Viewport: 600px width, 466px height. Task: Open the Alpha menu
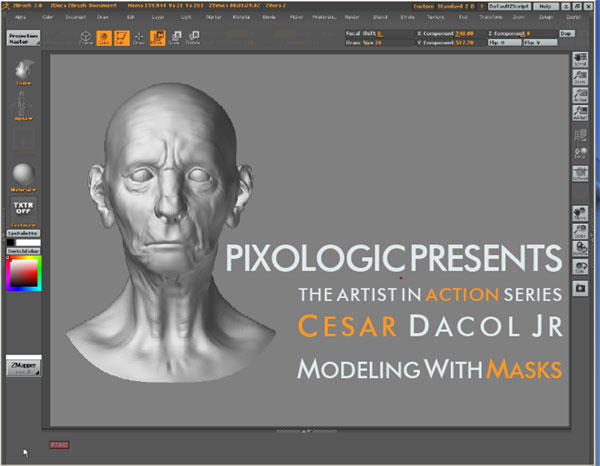point(20,17)
